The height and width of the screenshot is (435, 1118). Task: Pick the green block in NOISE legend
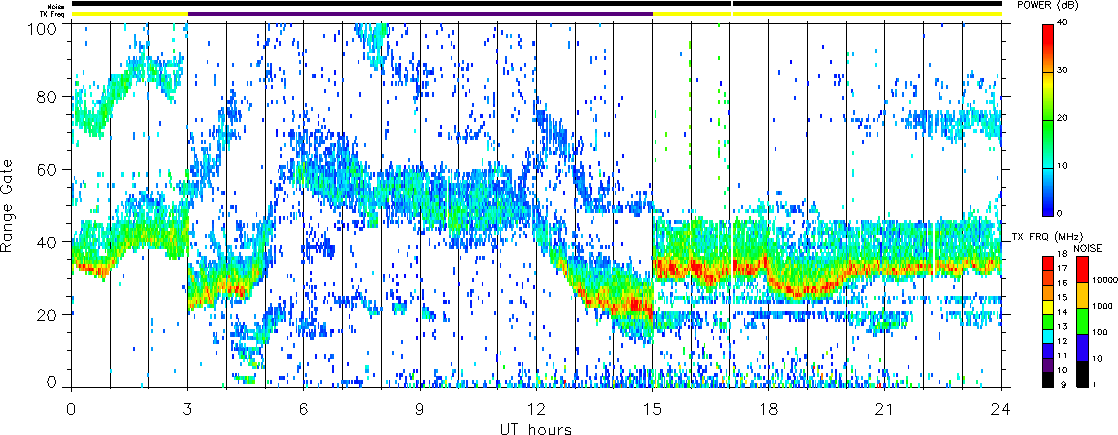(1082, 322)
